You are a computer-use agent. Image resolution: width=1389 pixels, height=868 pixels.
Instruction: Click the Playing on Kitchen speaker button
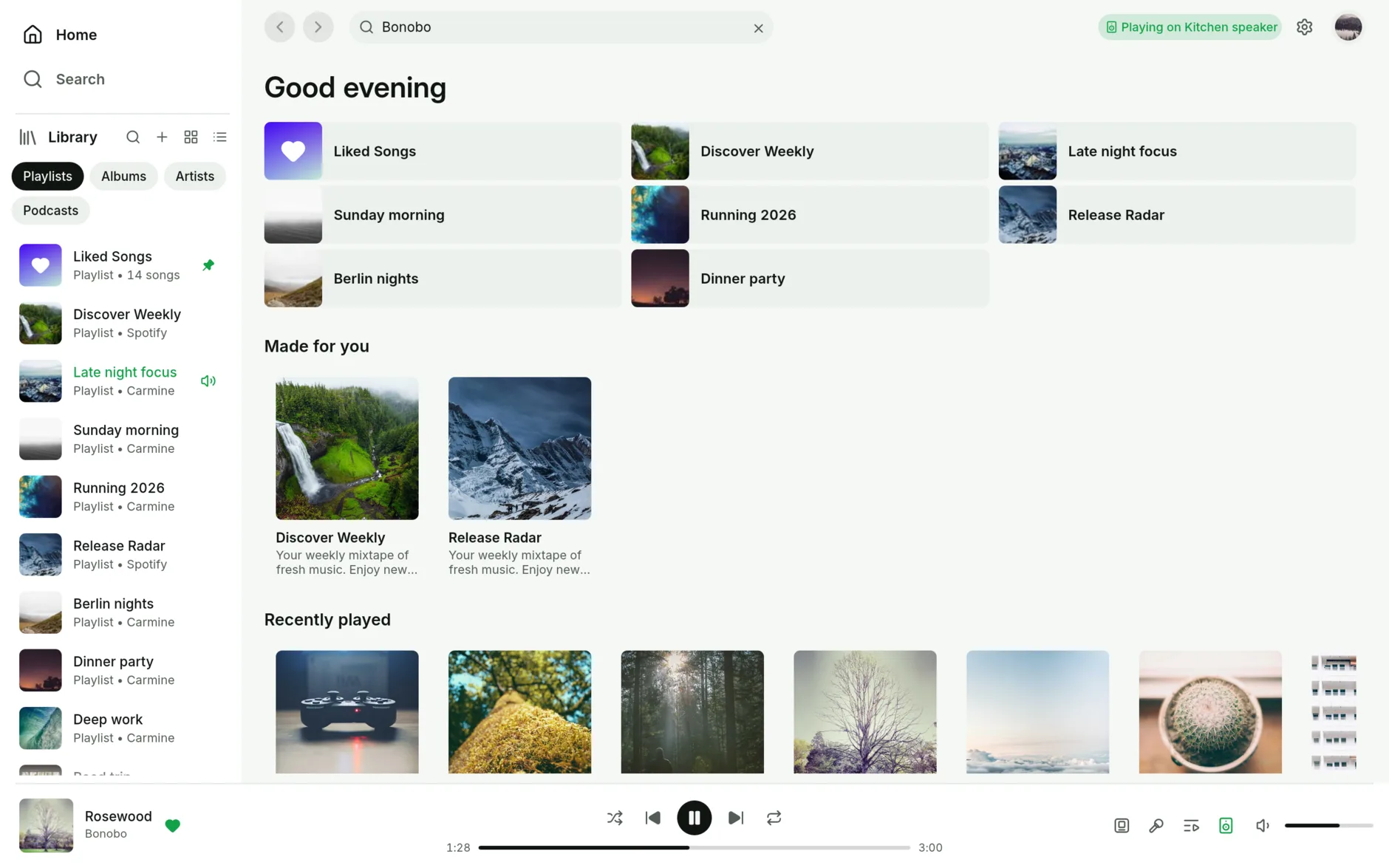(x=1190, y=27)
